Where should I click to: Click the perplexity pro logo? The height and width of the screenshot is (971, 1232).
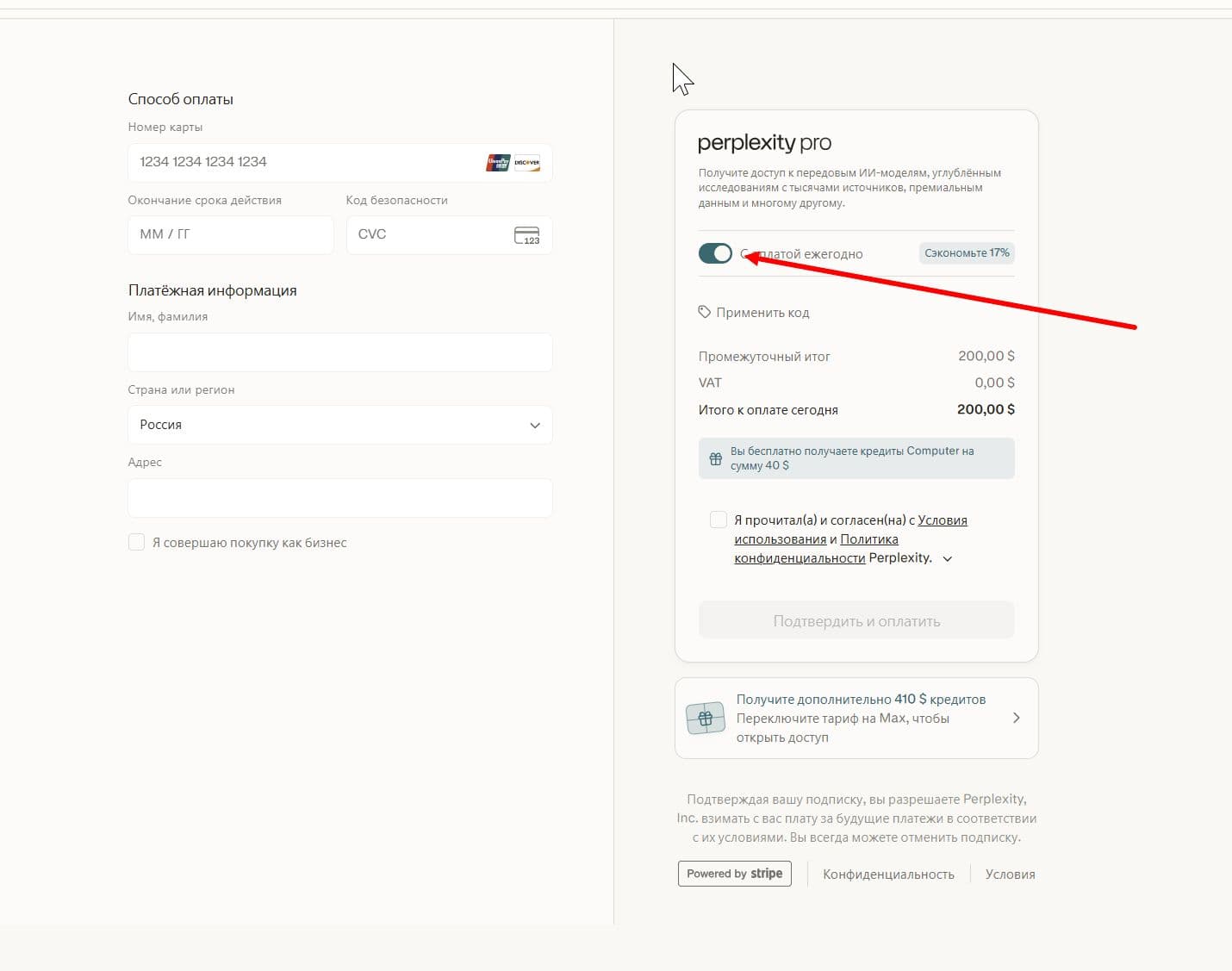click(764, 143)
